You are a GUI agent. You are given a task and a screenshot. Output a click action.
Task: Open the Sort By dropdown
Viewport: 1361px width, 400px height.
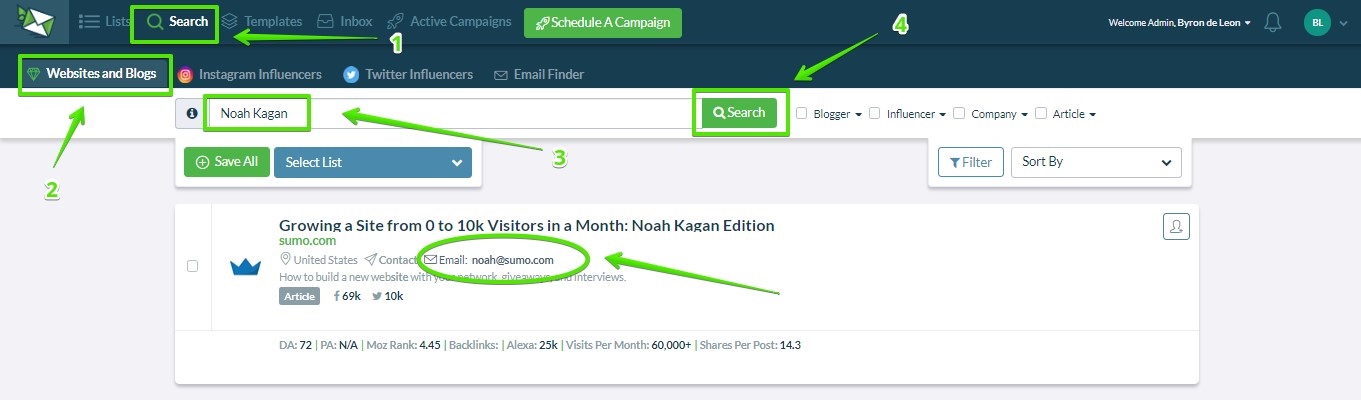1096,162
